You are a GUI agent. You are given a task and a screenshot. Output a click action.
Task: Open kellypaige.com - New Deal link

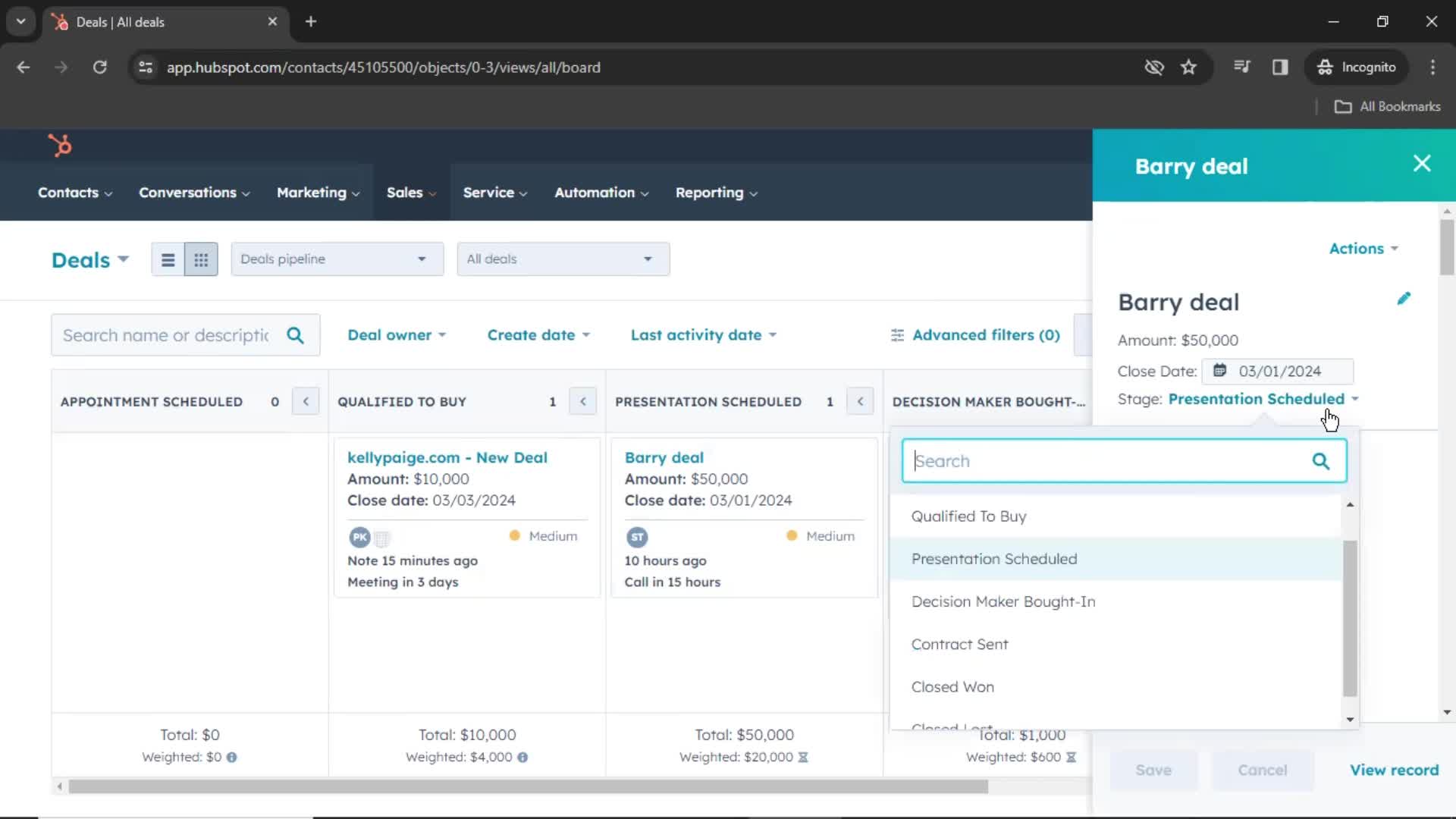pyautogui.click(x=447, y=457)
